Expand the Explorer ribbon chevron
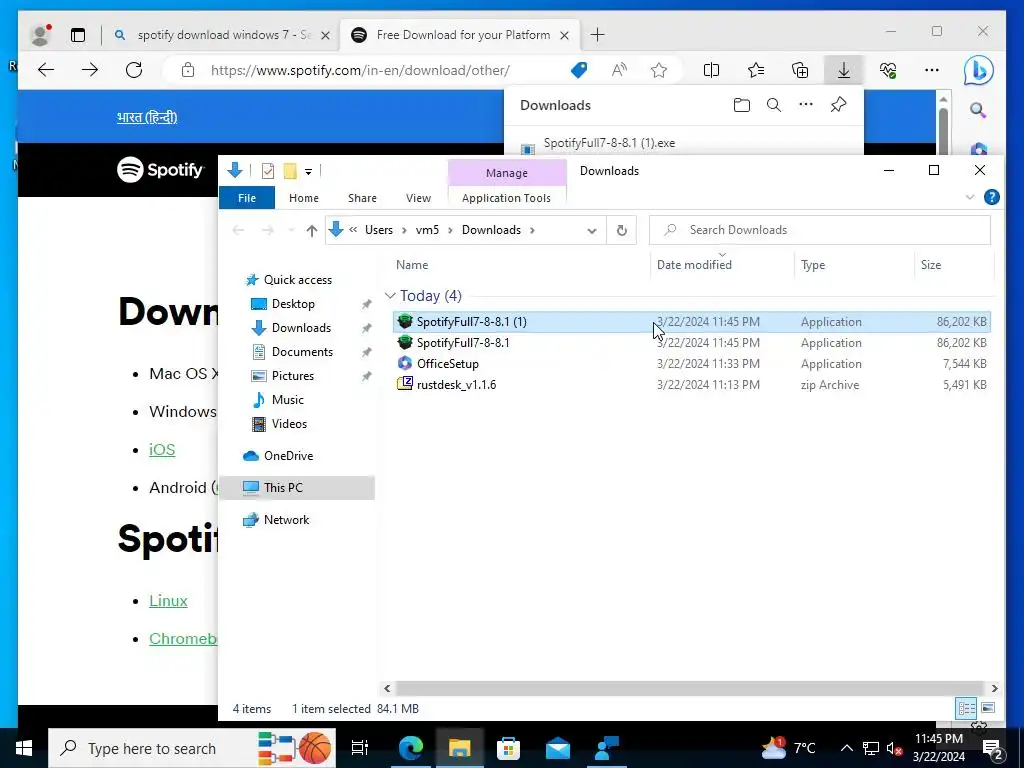The height and width of the screenshot is (768, 1024). (970, 197)
